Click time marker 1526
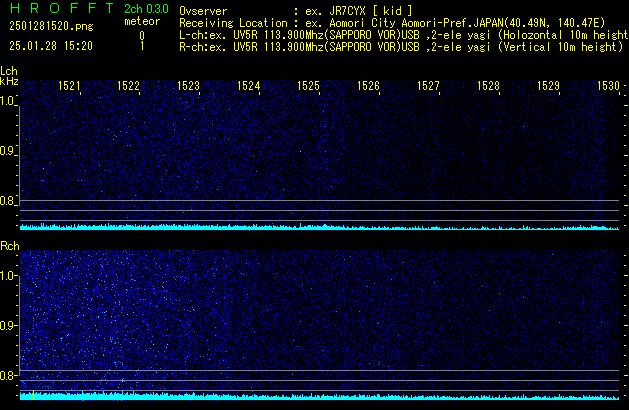Screen dimensions: 629x410 (368, 86)
